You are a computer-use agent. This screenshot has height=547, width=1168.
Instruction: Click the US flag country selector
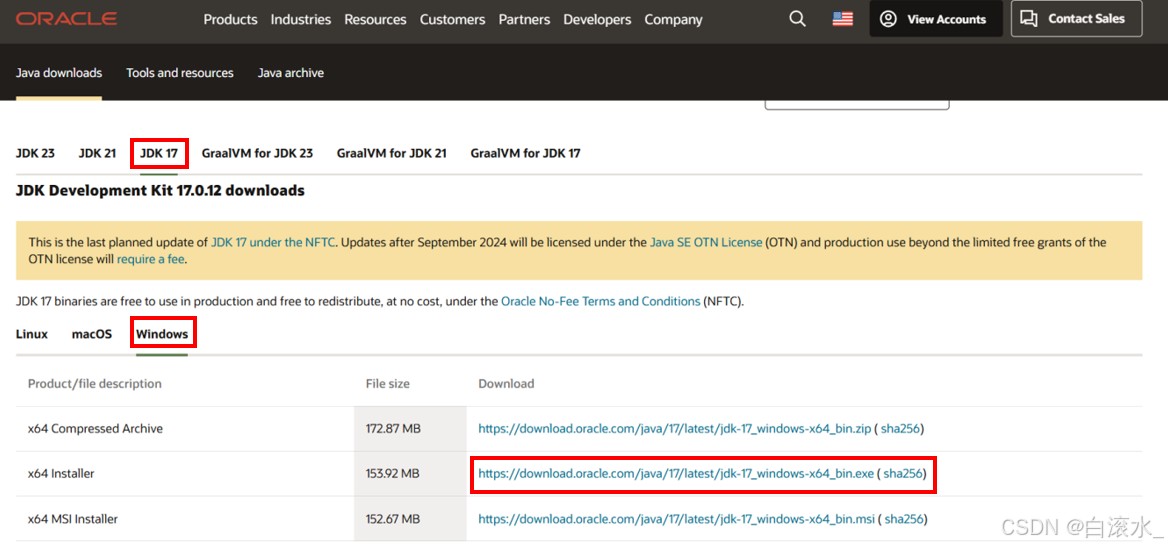[843, 19]
